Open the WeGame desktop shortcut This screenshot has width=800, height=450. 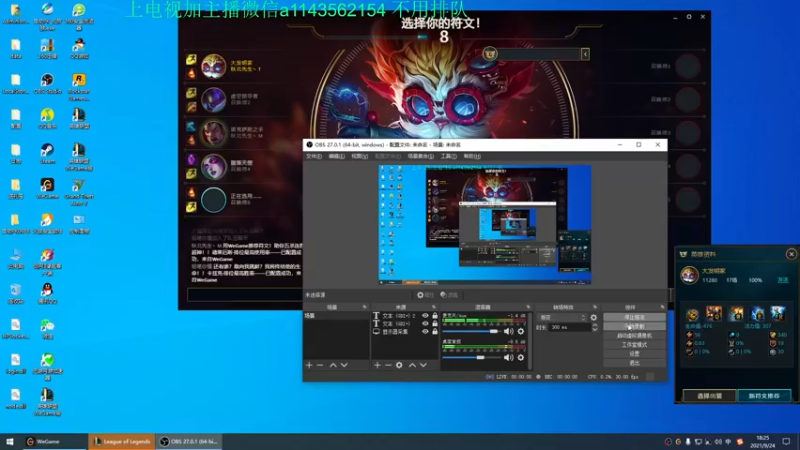pos(47,188)
